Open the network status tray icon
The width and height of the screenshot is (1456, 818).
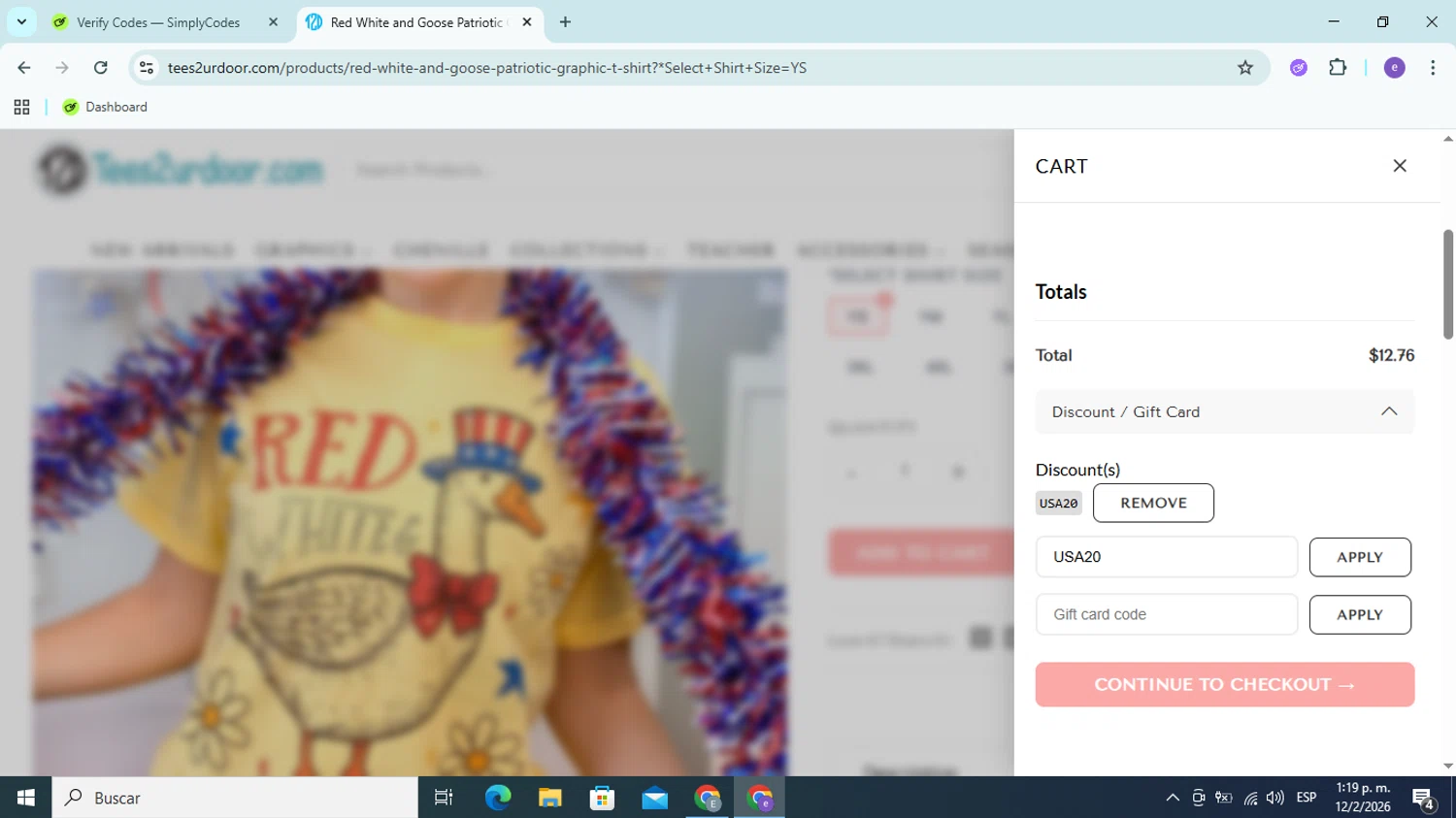click(1250, 798)
